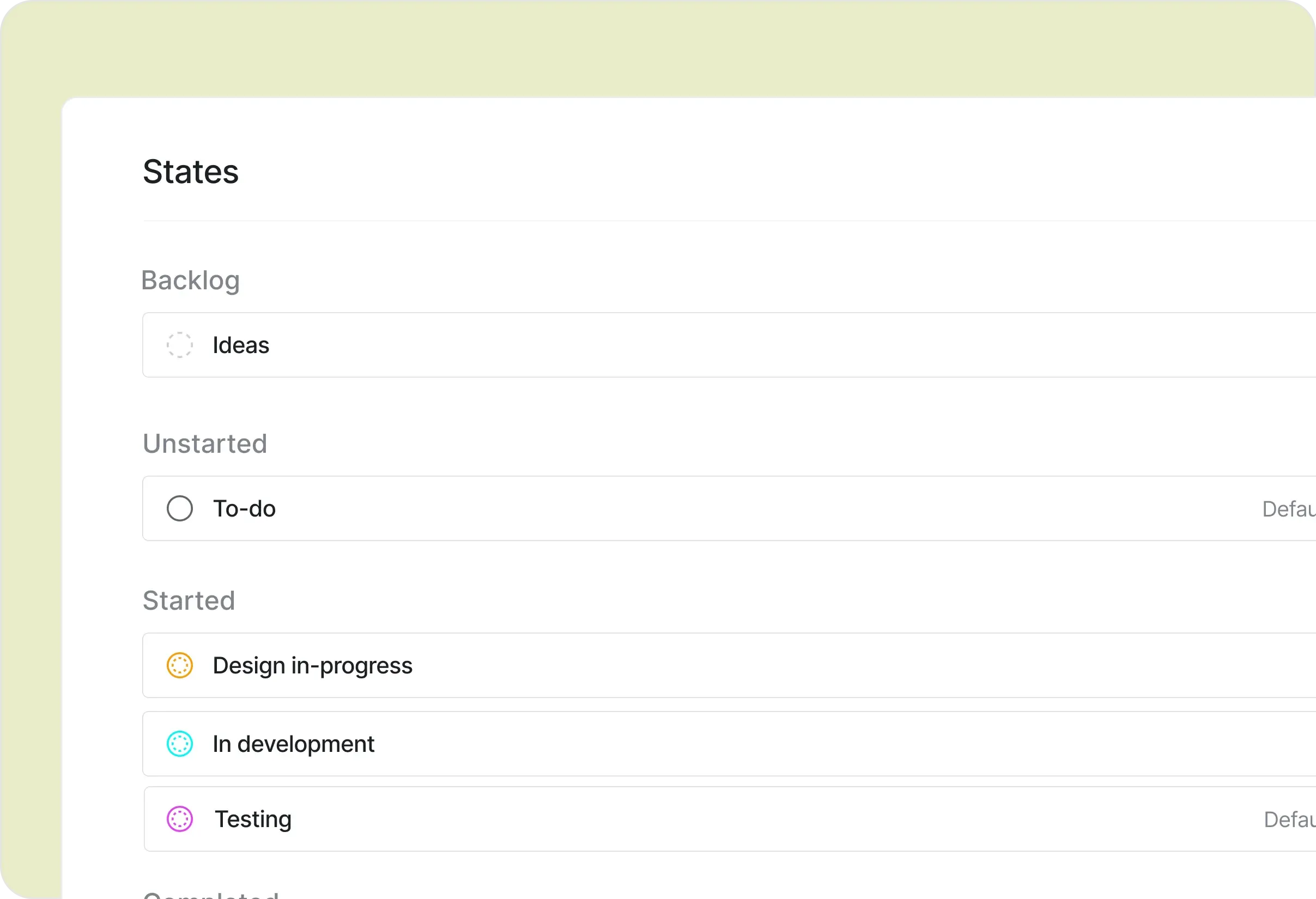The width and height of the screenshot is (1316, 899).
Task: Click the cyan In development state icon
Action: 179,744
